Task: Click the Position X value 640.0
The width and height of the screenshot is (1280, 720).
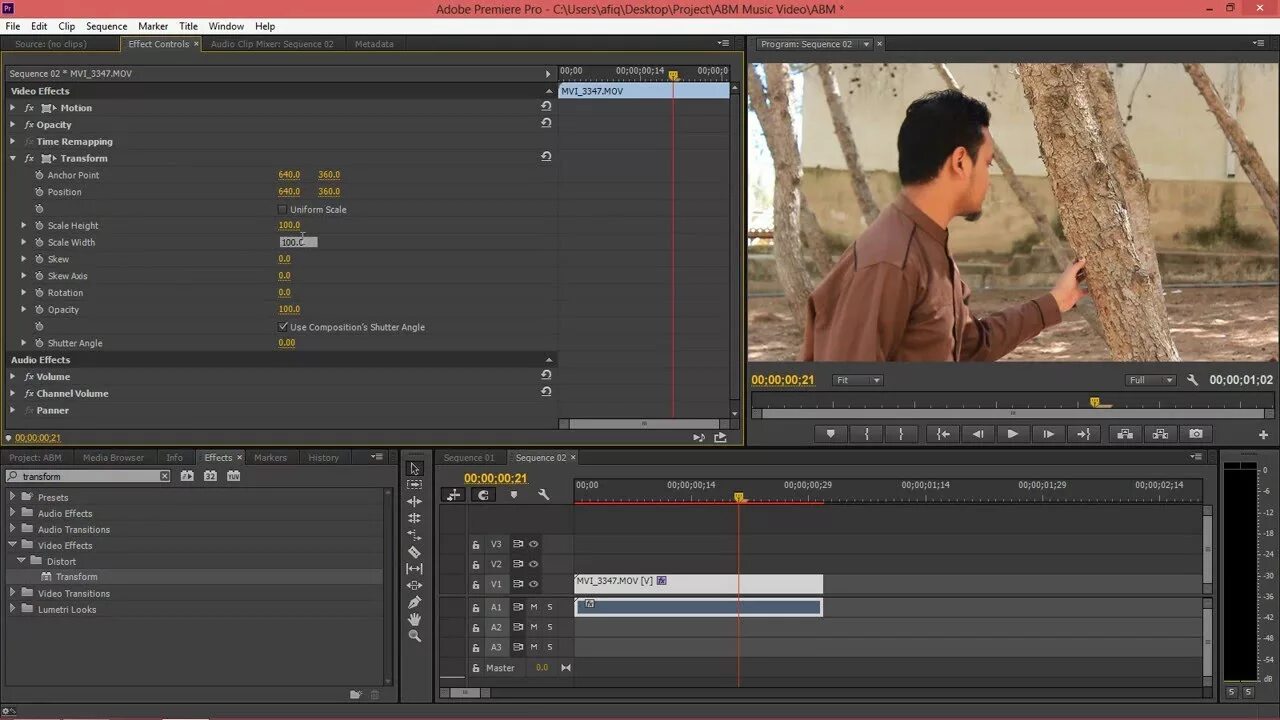Action: click(x=289, y=192)
